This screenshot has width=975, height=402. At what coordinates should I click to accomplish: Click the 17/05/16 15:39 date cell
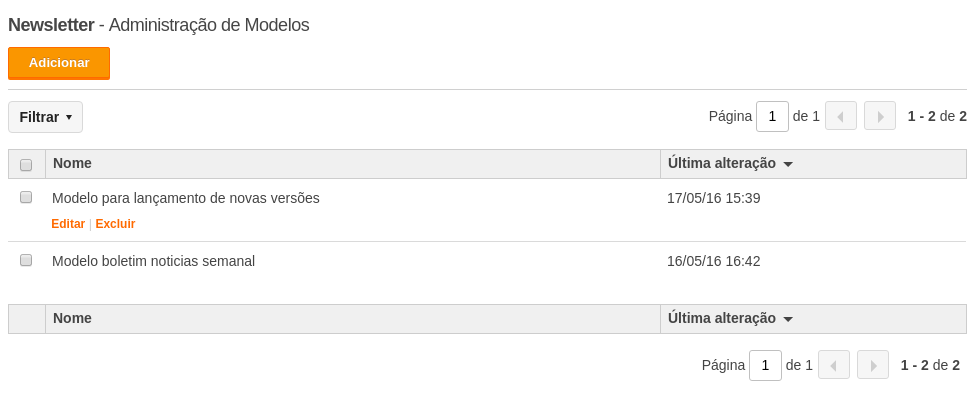[x=714, y=199]
